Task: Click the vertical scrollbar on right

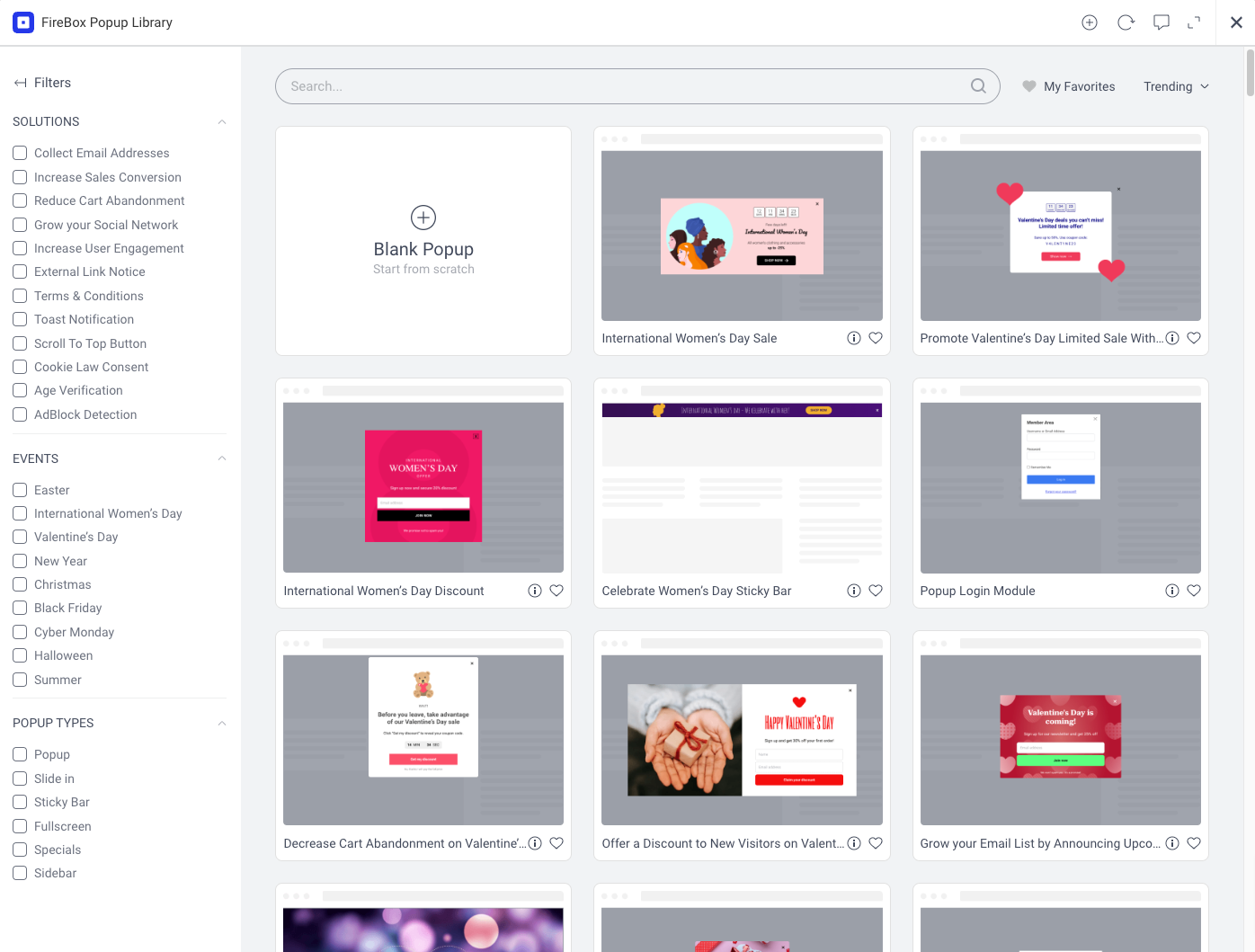Action: [1250, 72]
